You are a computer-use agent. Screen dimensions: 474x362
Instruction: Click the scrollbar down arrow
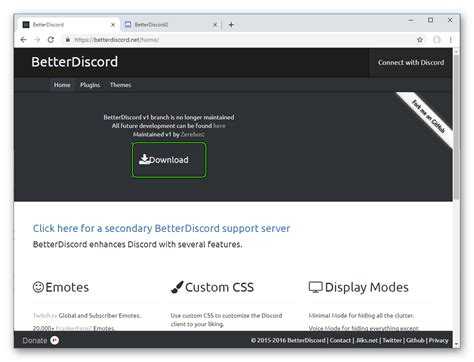click(x=456, y=344)
